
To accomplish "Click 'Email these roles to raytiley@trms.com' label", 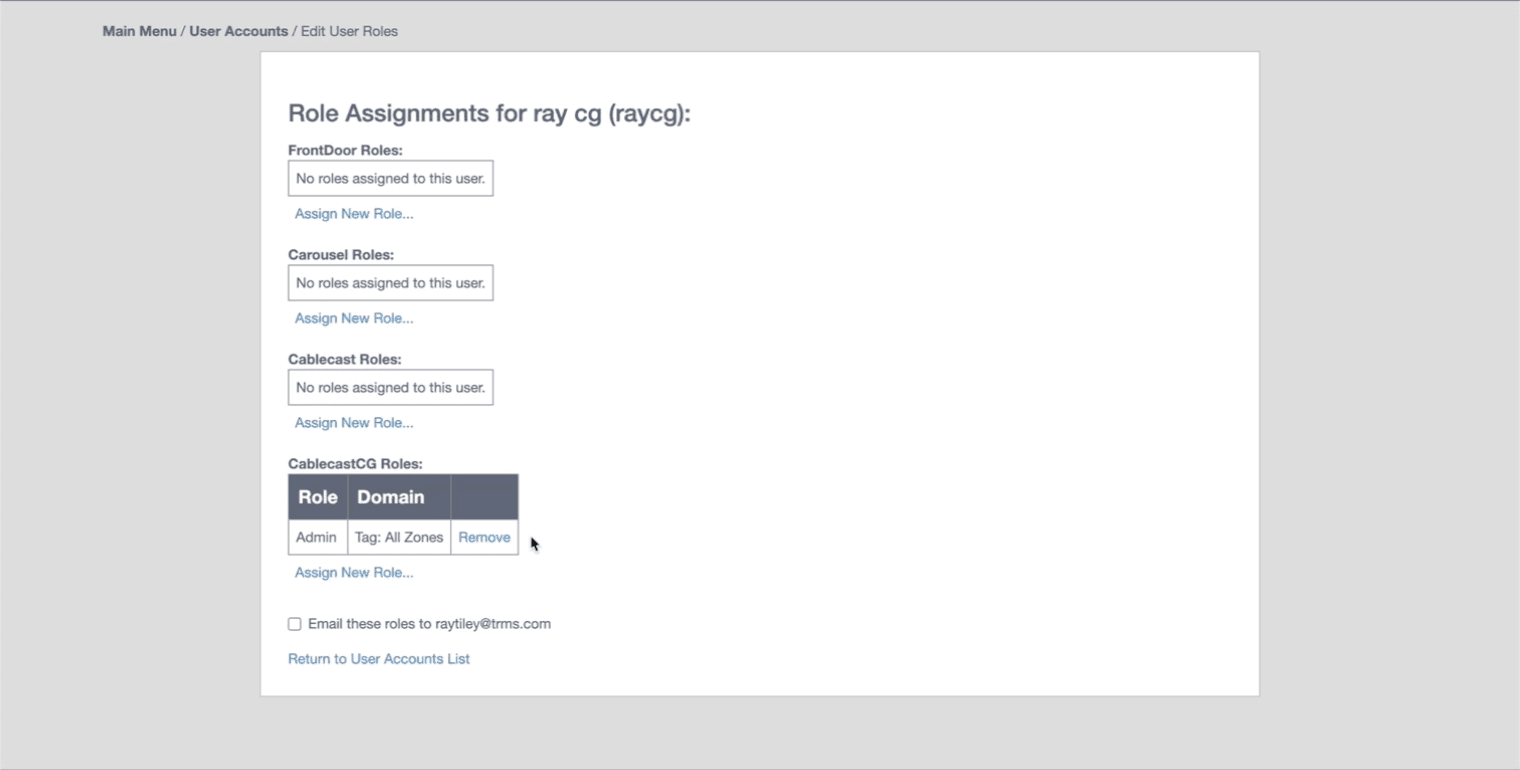I will pos(429,624).
